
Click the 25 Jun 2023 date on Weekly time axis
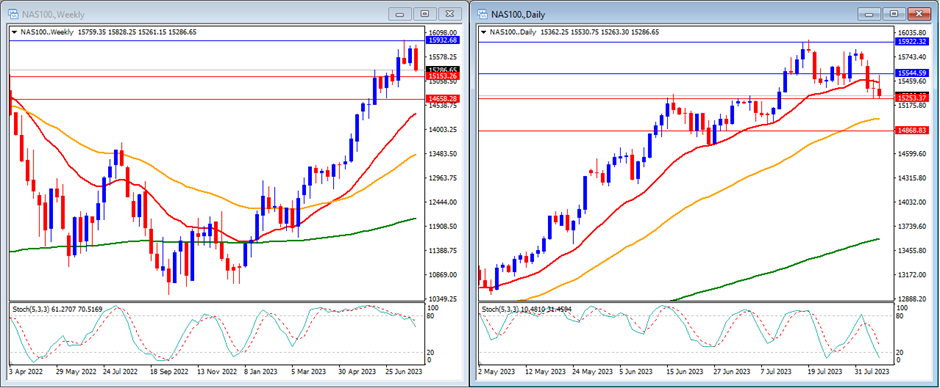click(403, 372)
